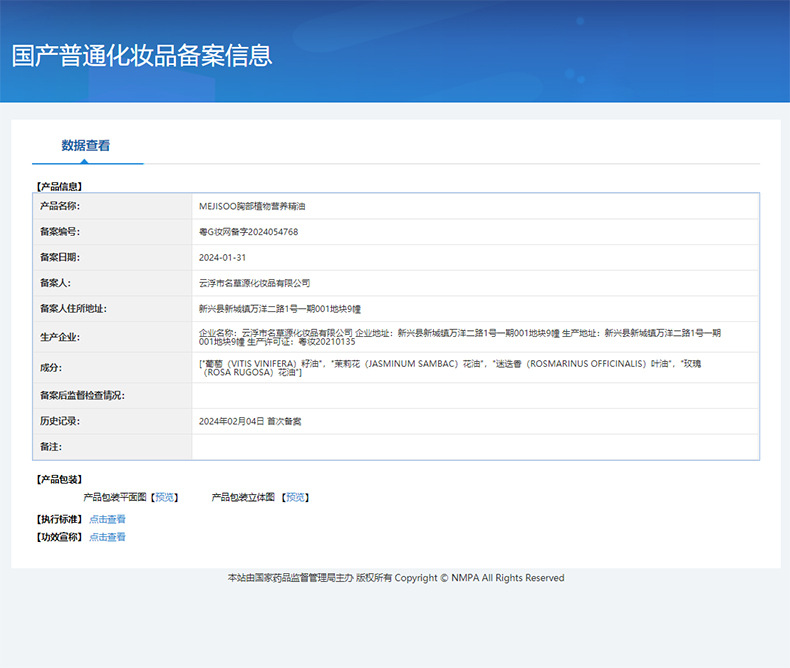
Task: Click the 【执行标准】 label
Action: pos(59,519)
